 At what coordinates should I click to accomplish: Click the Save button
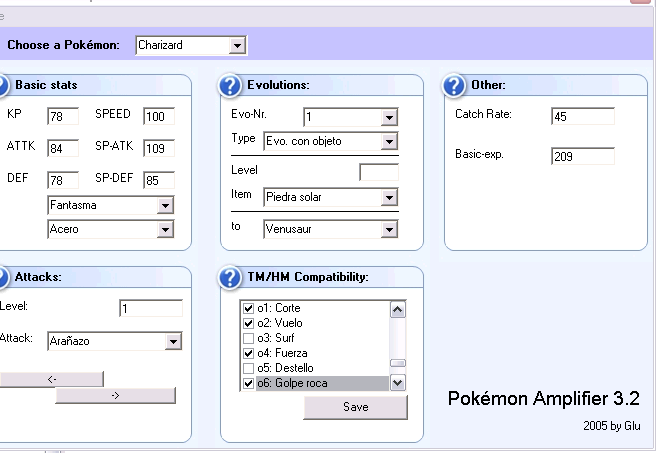[x=356, y=407]
